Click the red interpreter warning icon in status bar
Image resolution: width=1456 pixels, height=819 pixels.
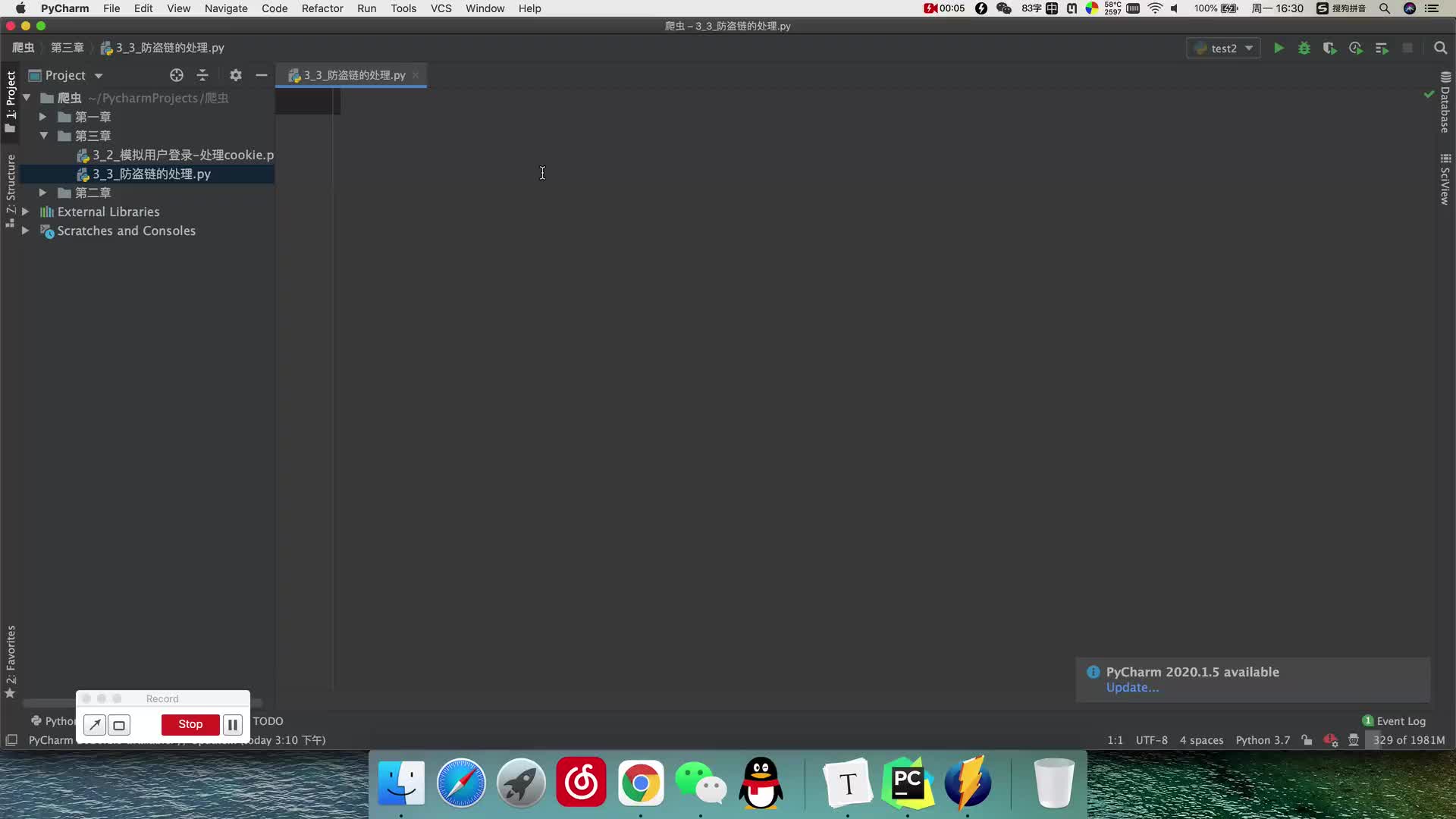[1331, 740]
